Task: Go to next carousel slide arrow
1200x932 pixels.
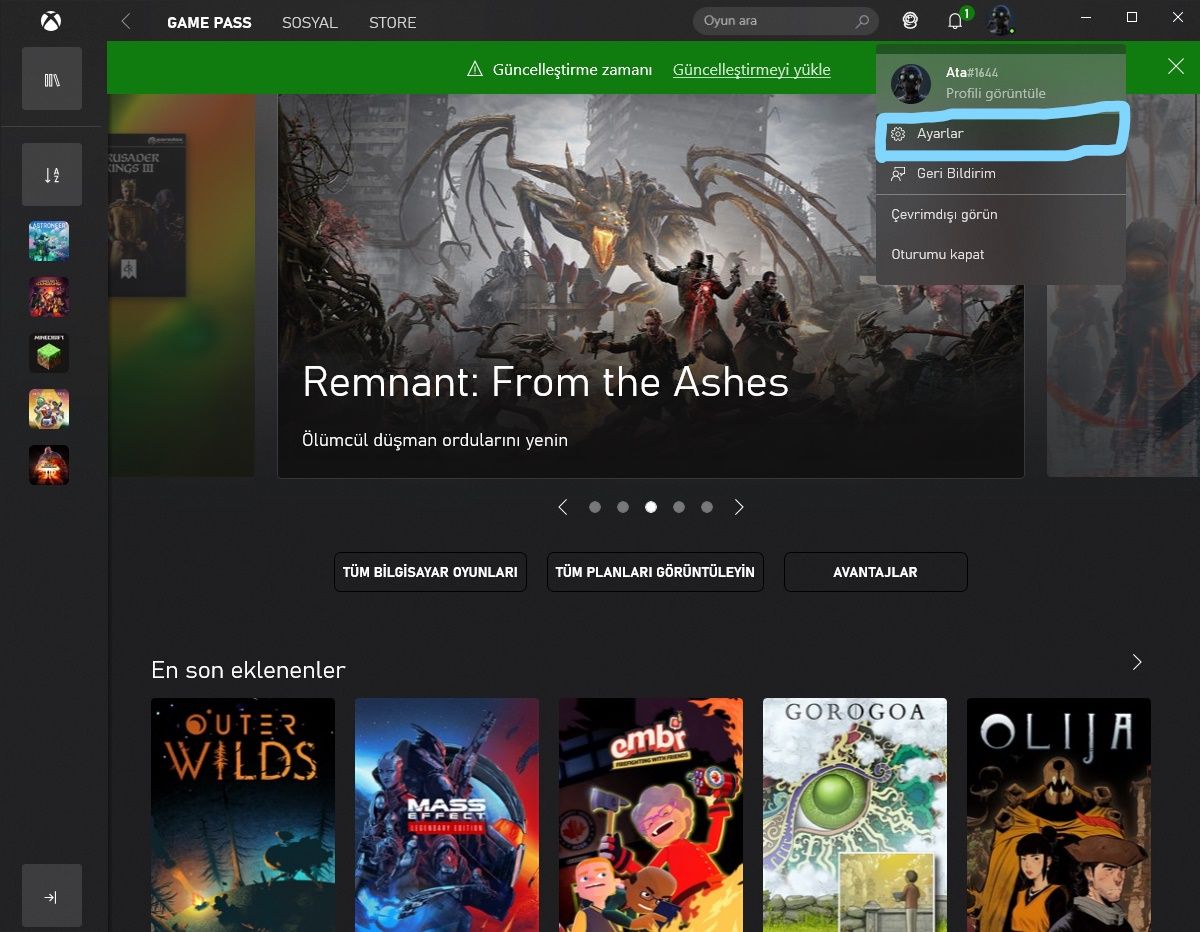Action: point(739,507)
